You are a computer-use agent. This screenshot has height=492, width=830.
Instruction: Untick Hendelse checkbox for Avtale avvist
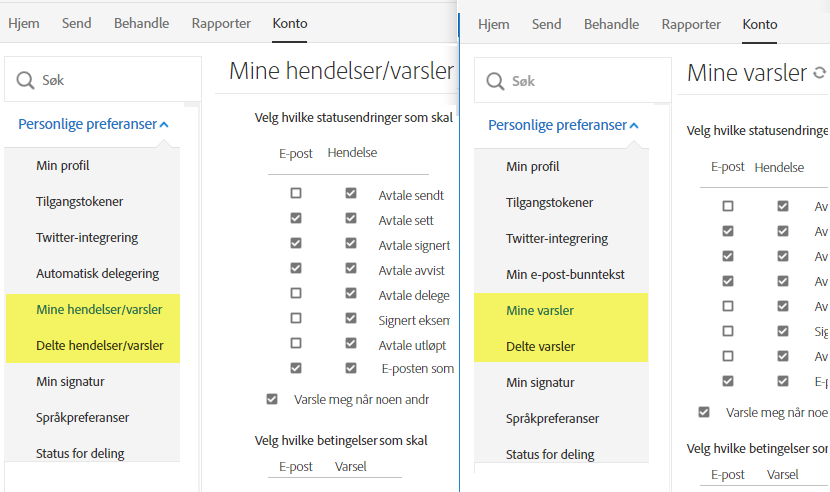(x=351, y=269)
